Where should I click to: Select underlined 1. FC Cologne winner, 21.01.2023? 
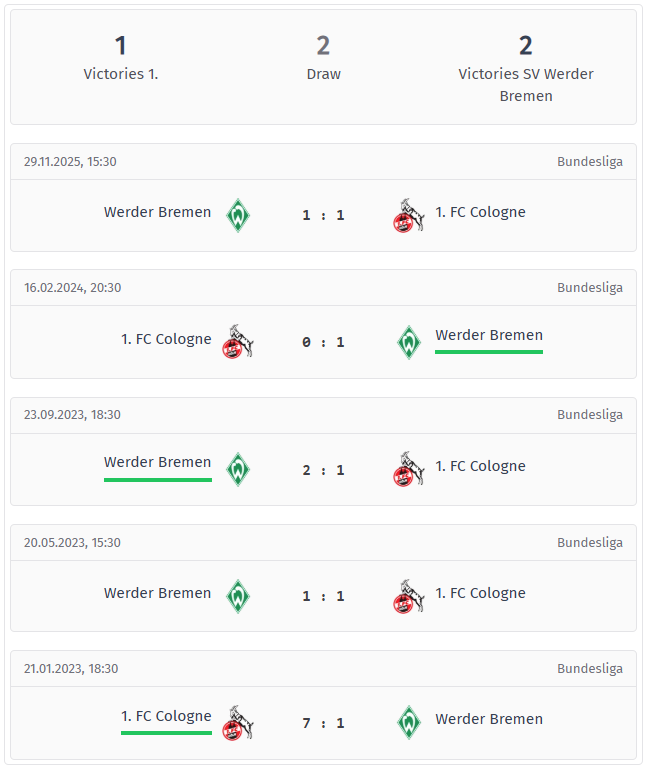click(166, 717)
